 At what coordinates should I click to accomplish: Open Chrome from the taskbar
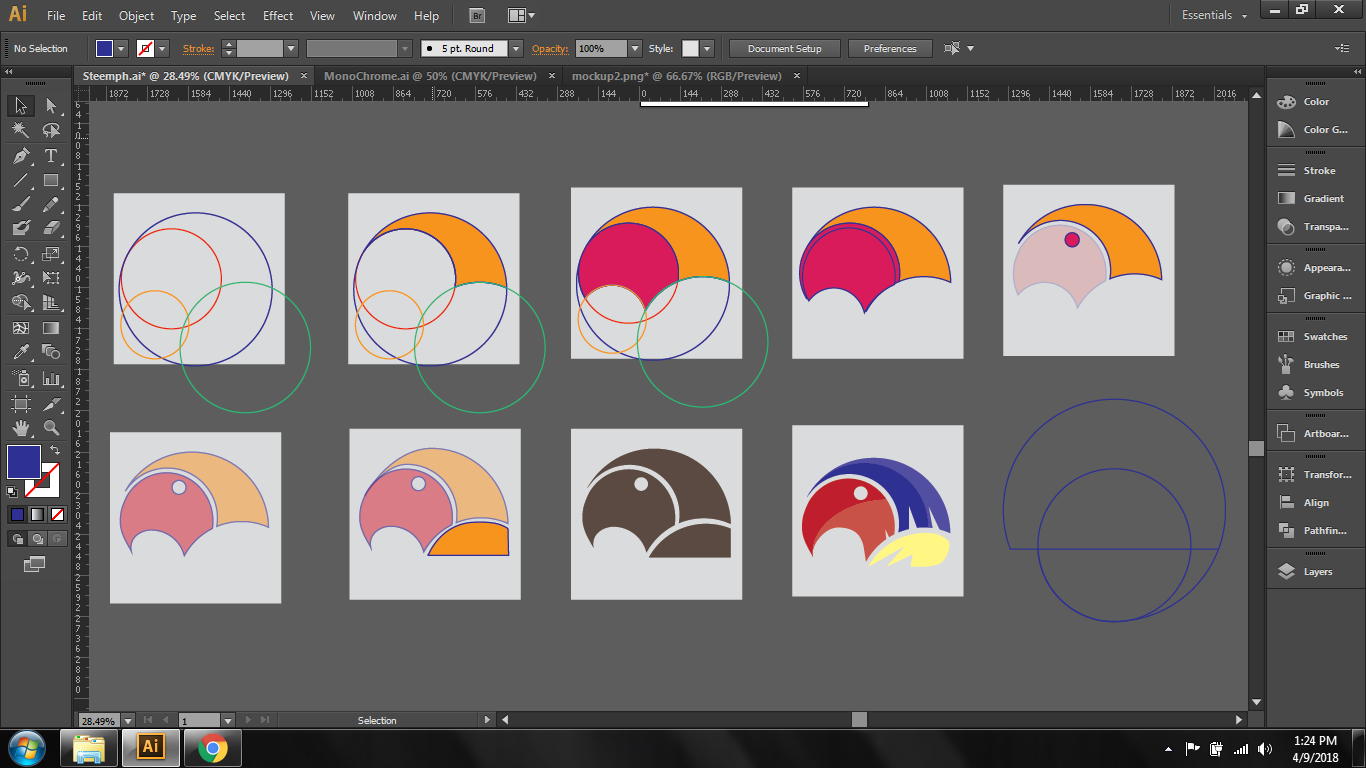click(x=212, y=748)
